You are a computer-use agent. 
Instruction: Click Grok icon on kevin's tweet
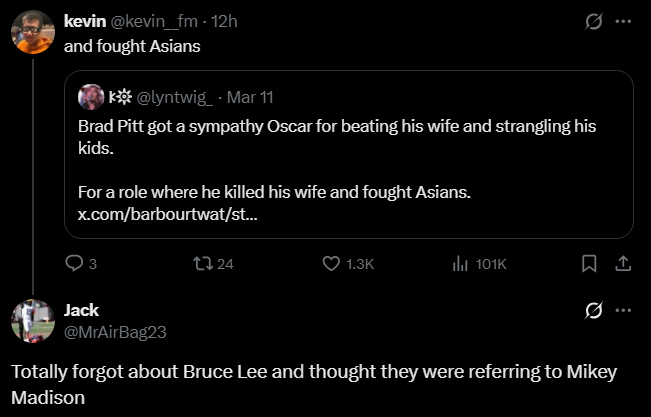pos(594,20)
